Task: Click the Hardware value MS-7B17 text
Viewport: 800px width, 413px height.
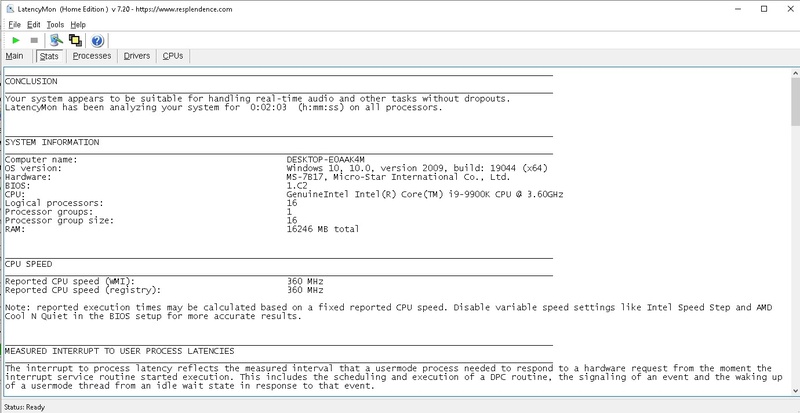Action: coord(398,177)
